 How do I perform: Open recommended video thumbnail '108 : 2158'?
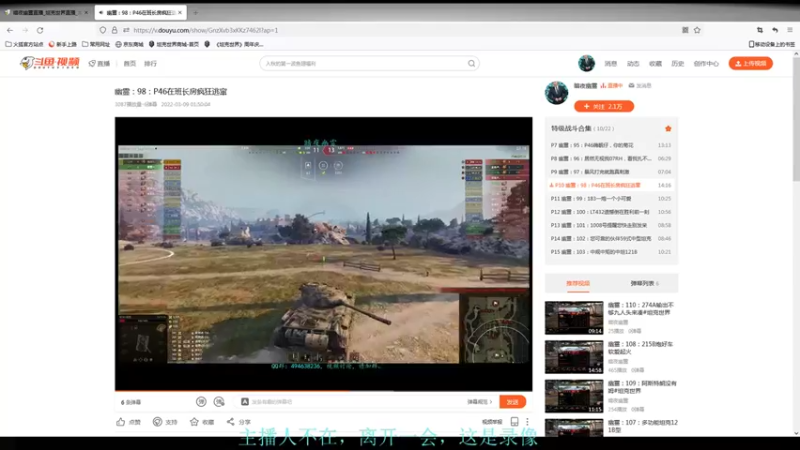pos(574,357)
